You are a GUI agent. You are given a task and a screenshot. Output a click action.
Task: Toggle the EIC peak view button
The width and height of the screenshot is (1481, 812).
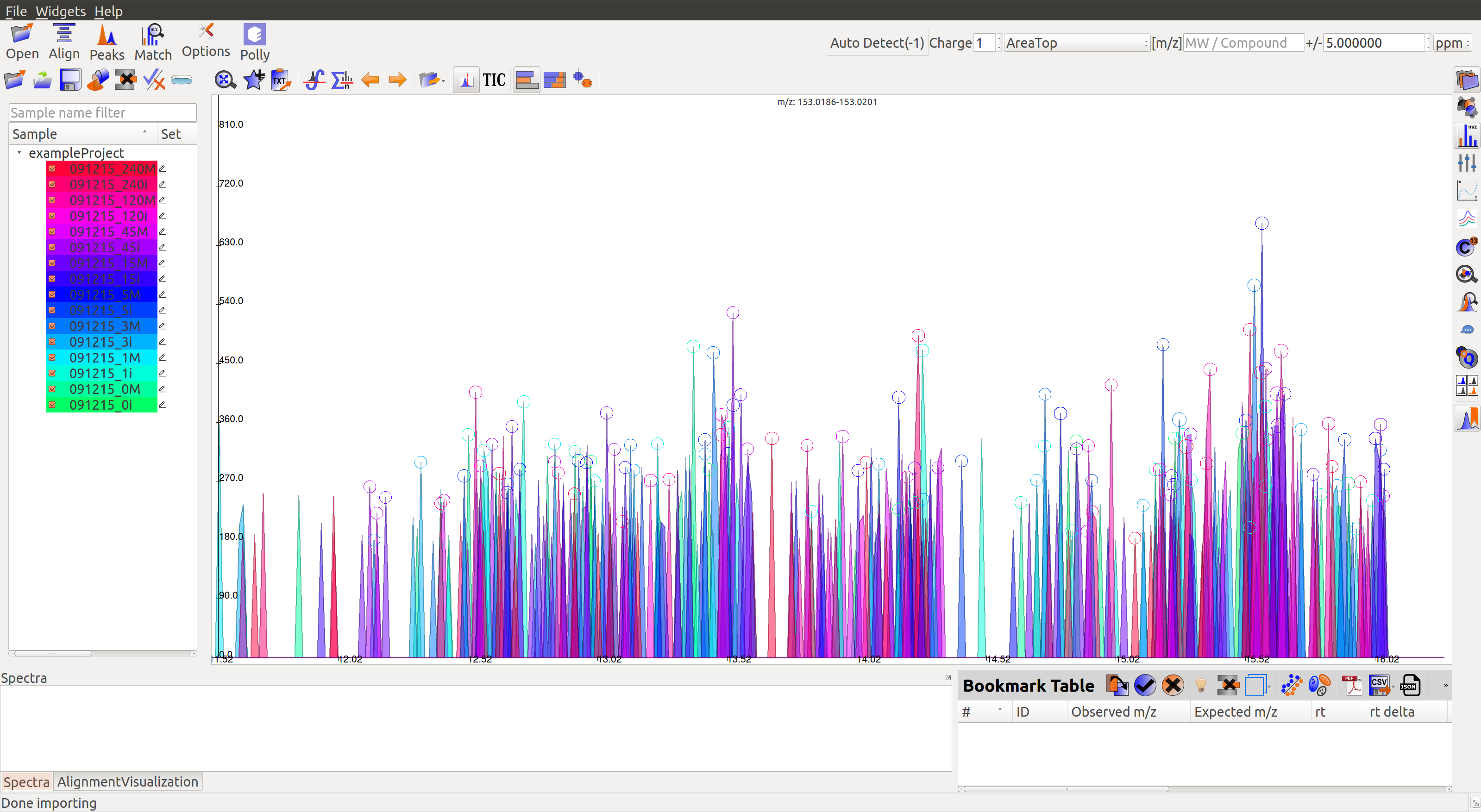466,80
